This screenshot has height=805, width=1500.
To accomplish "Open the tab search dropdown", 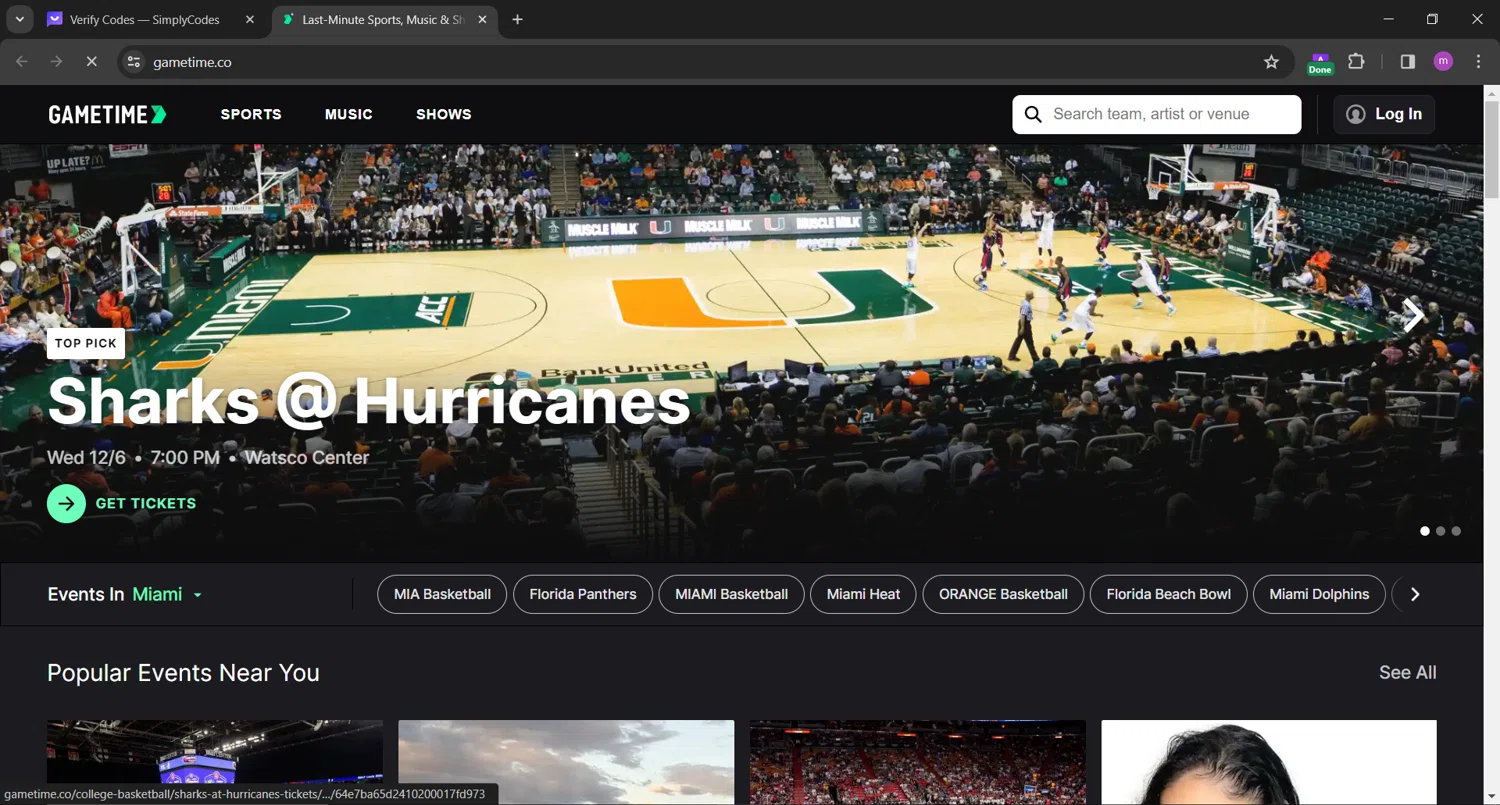I will pyautogui.click(x=19, y=20).
